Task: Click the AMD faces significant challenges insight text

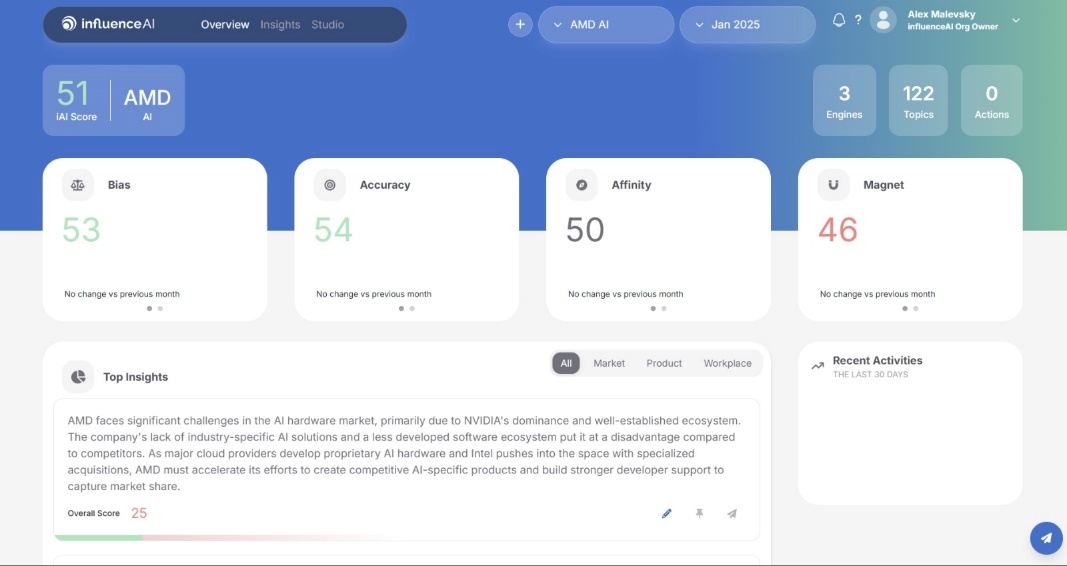Action: tap(404, 454)
